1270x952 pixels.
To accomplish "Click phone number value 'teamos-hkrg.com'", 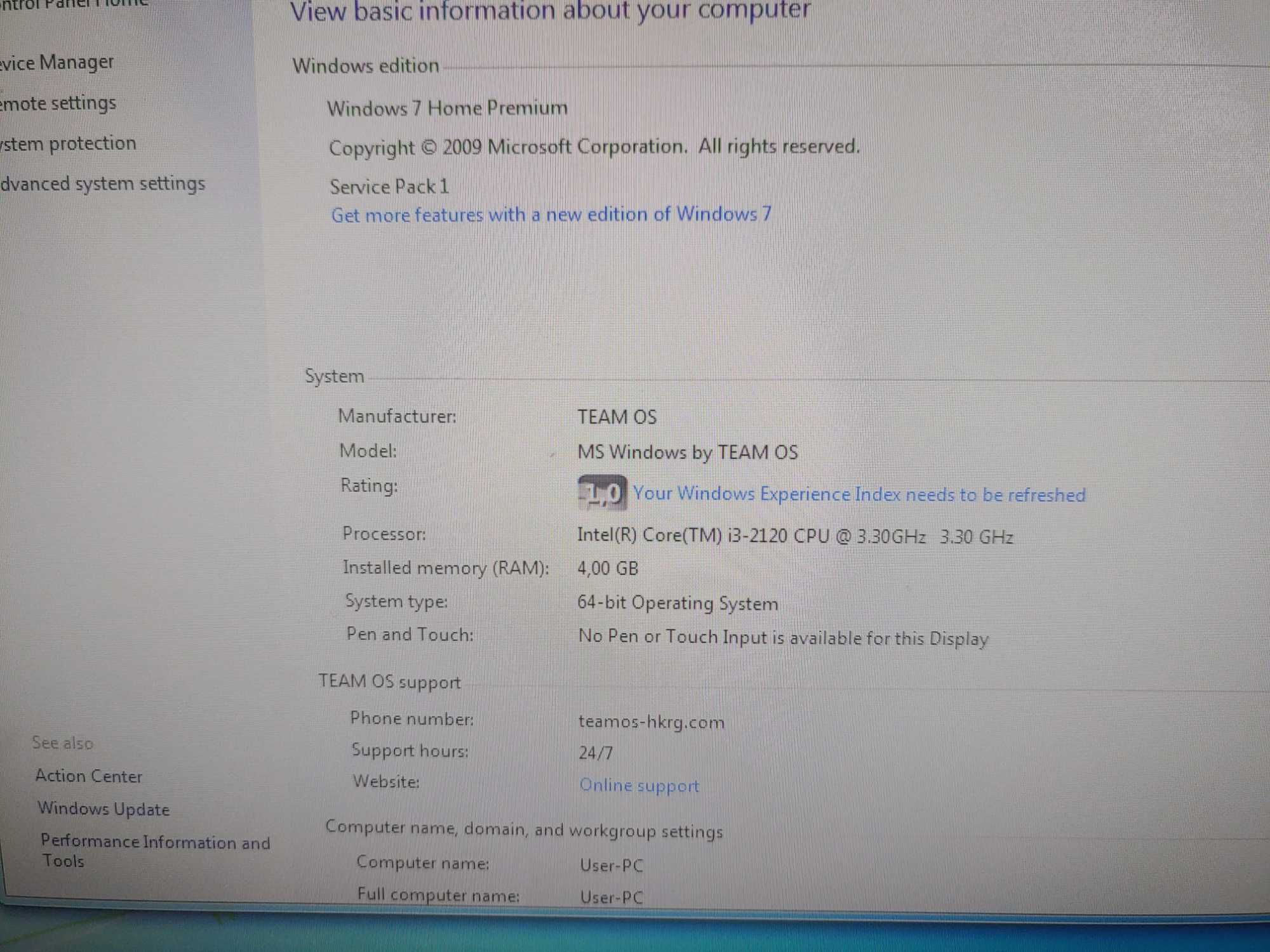I will pos(652,722).
